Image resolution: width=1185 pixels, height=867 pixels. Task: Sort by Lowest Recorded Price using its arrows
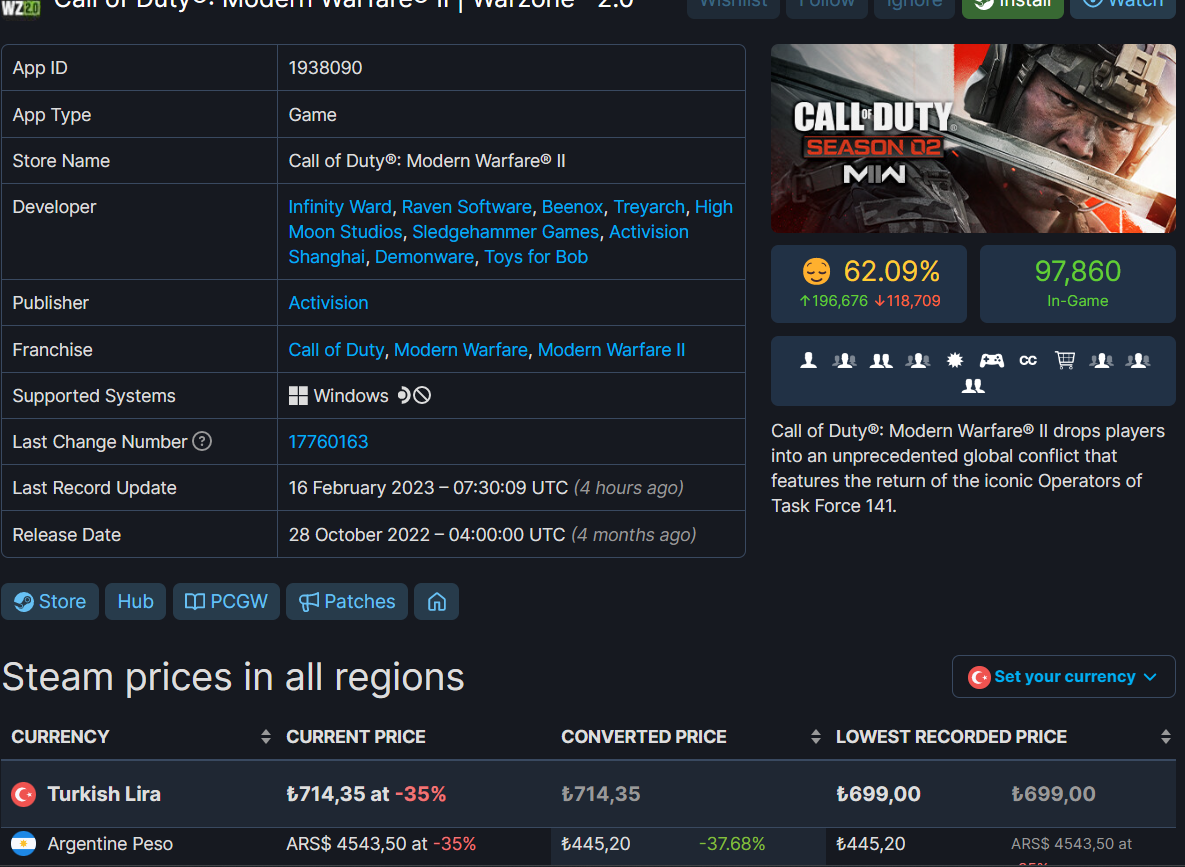click(1165, 737)
